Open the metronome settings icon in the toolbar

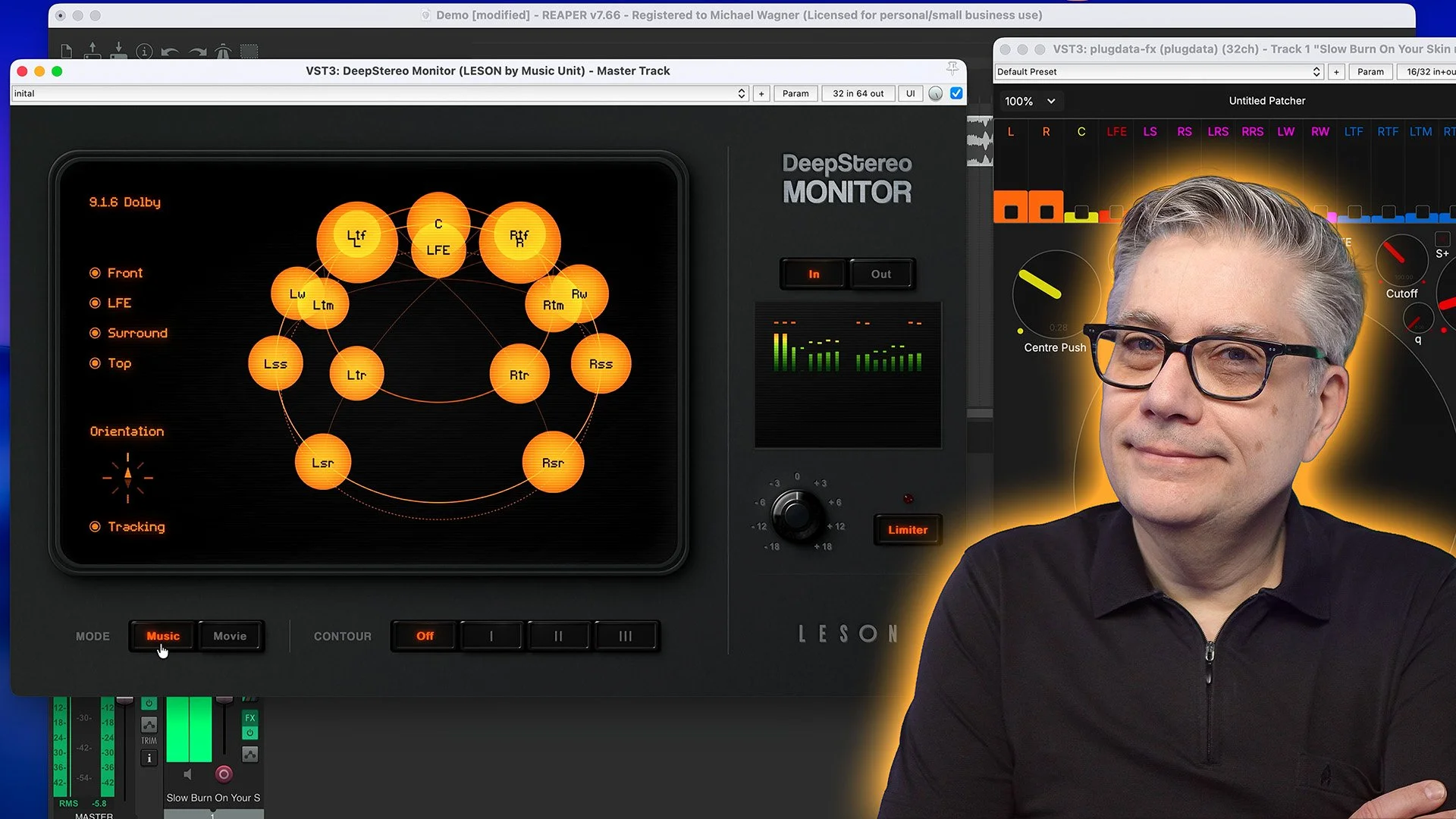(x=222, y=52)
